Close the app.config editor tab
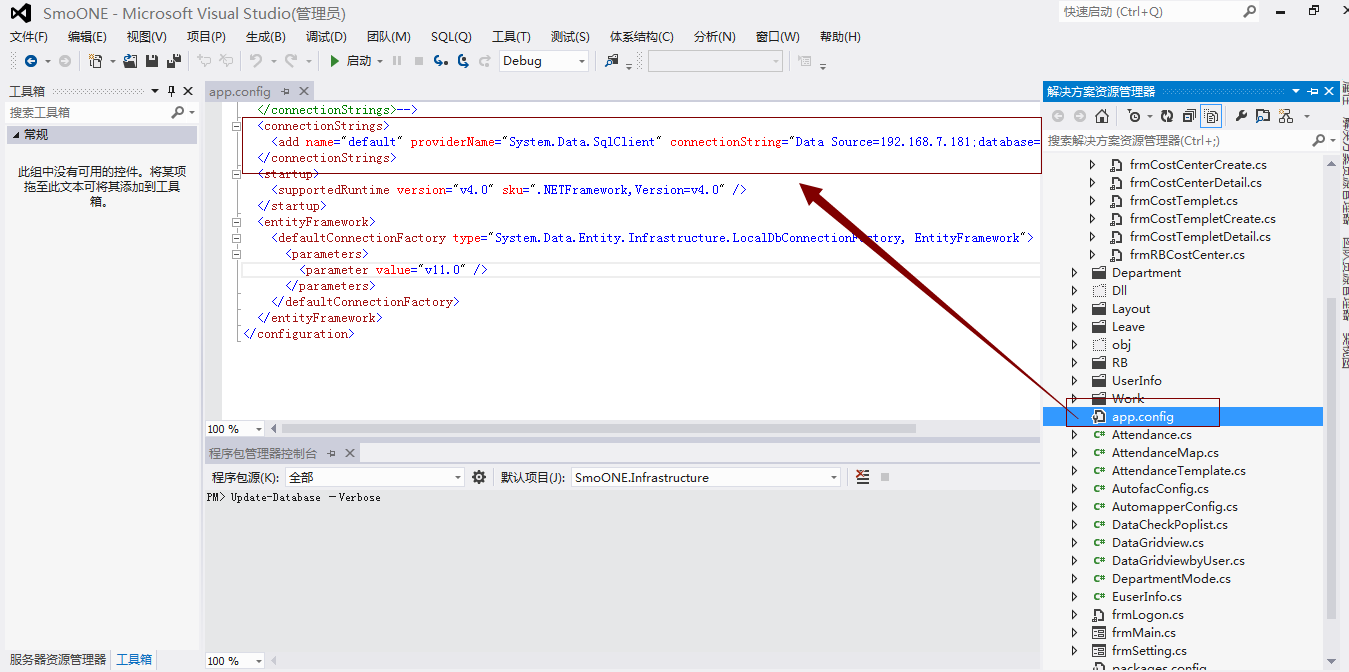Screen dimensions: 1349x672 (304, 91)
